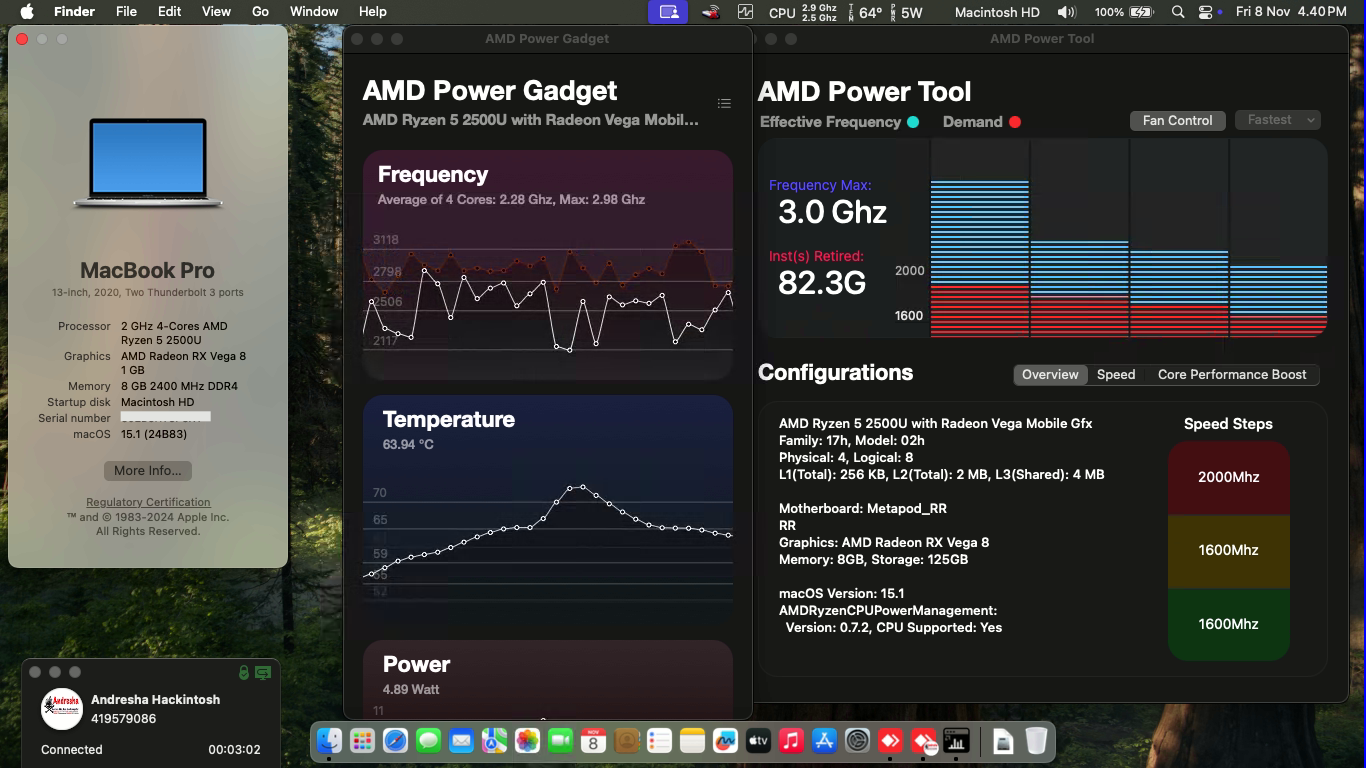This screenshot has height=768, width=1366.
Task: Click the Andresha profile logo in AnyDesk
Action: pos(62,708)
